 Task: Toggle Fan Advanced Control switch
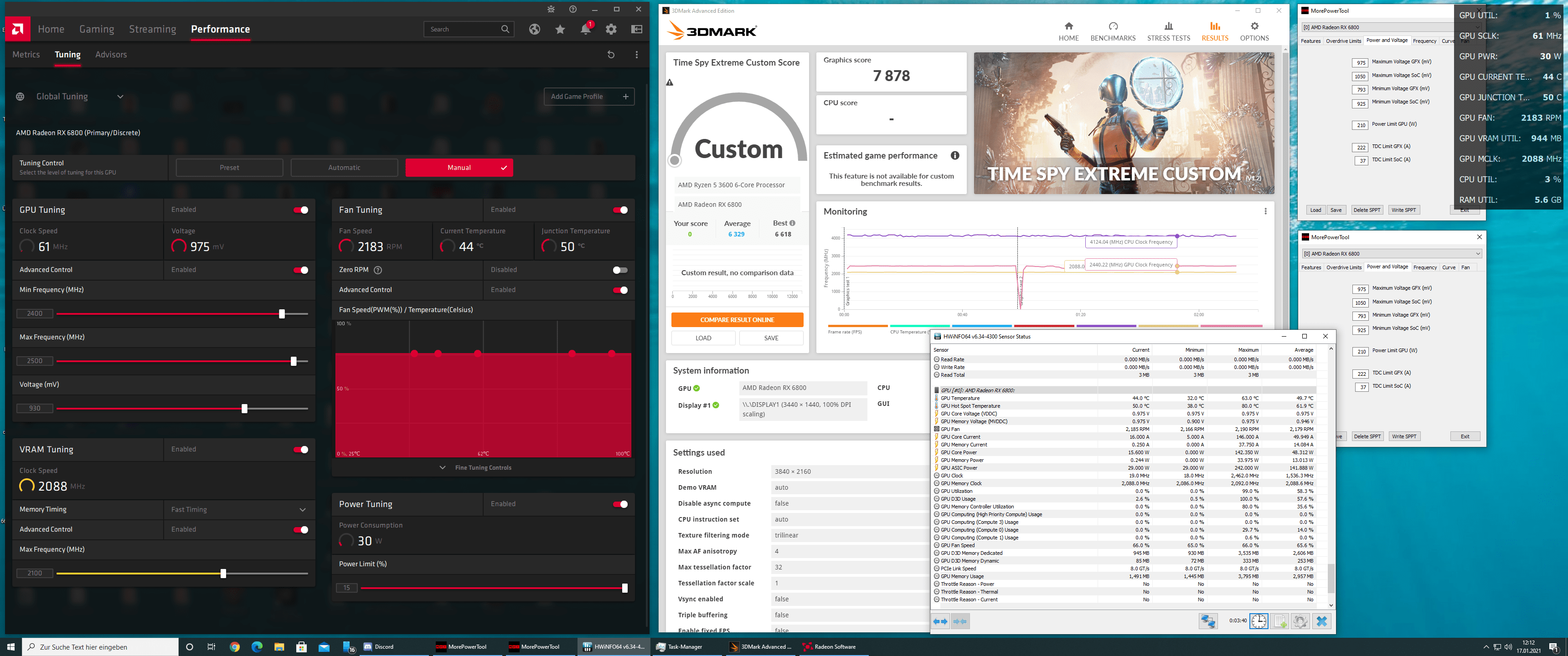click(x=620, y=290)
